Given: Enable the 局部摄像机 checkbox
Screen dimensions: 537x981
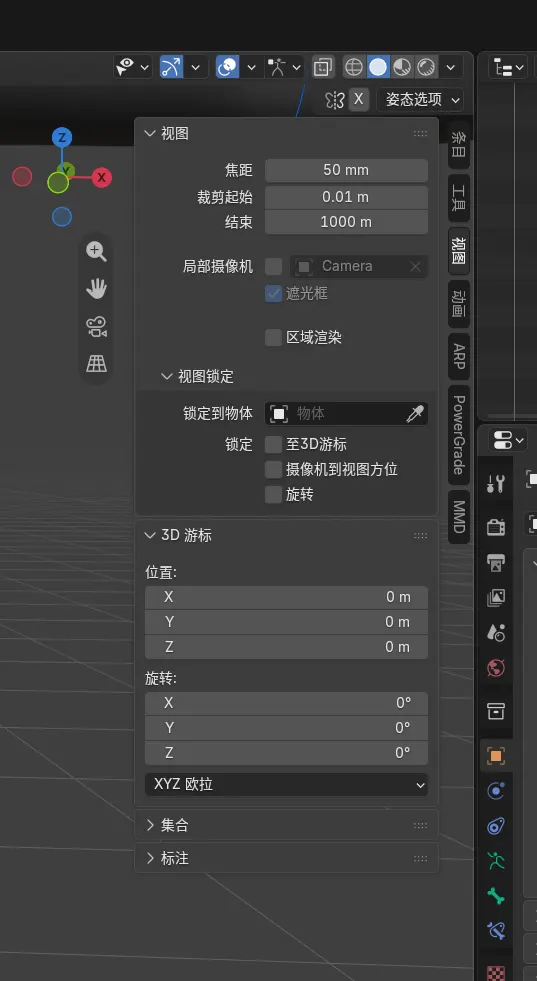Looking at the screenshot, I should click(x=274, y=267).
